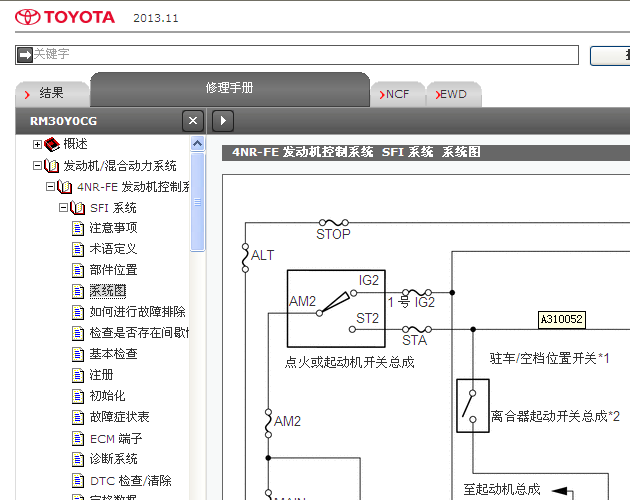Click the document icon beside ECM 端子
Viewport: 630px width, 500px height.
click(x=78, y=439)
